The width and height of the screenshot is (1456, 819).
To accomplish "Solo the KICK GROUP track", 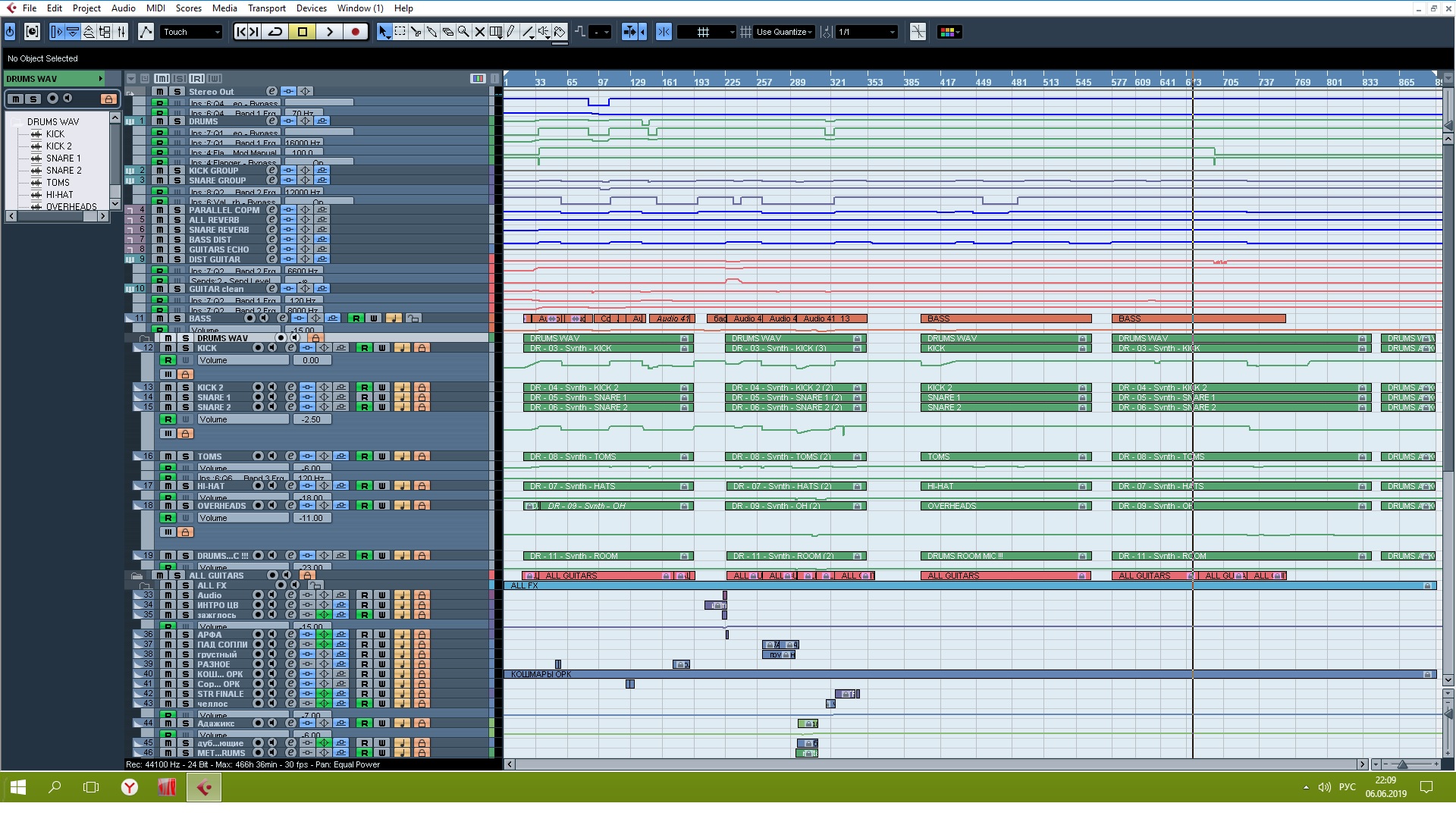I will pyautogui.click(x=177, y=171).
